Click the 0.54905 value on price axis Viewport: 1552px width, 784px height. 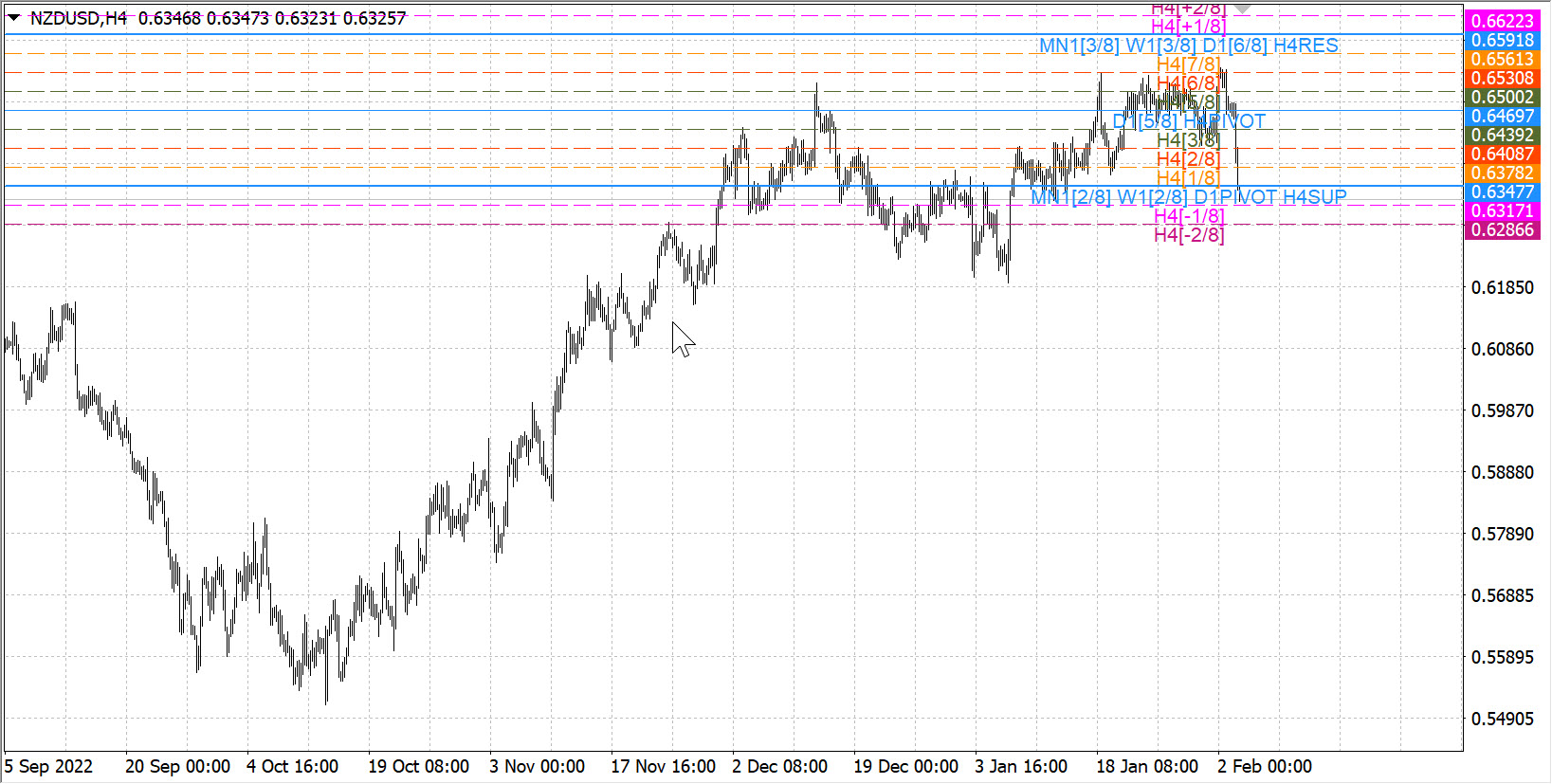[x=1502, y=719]
